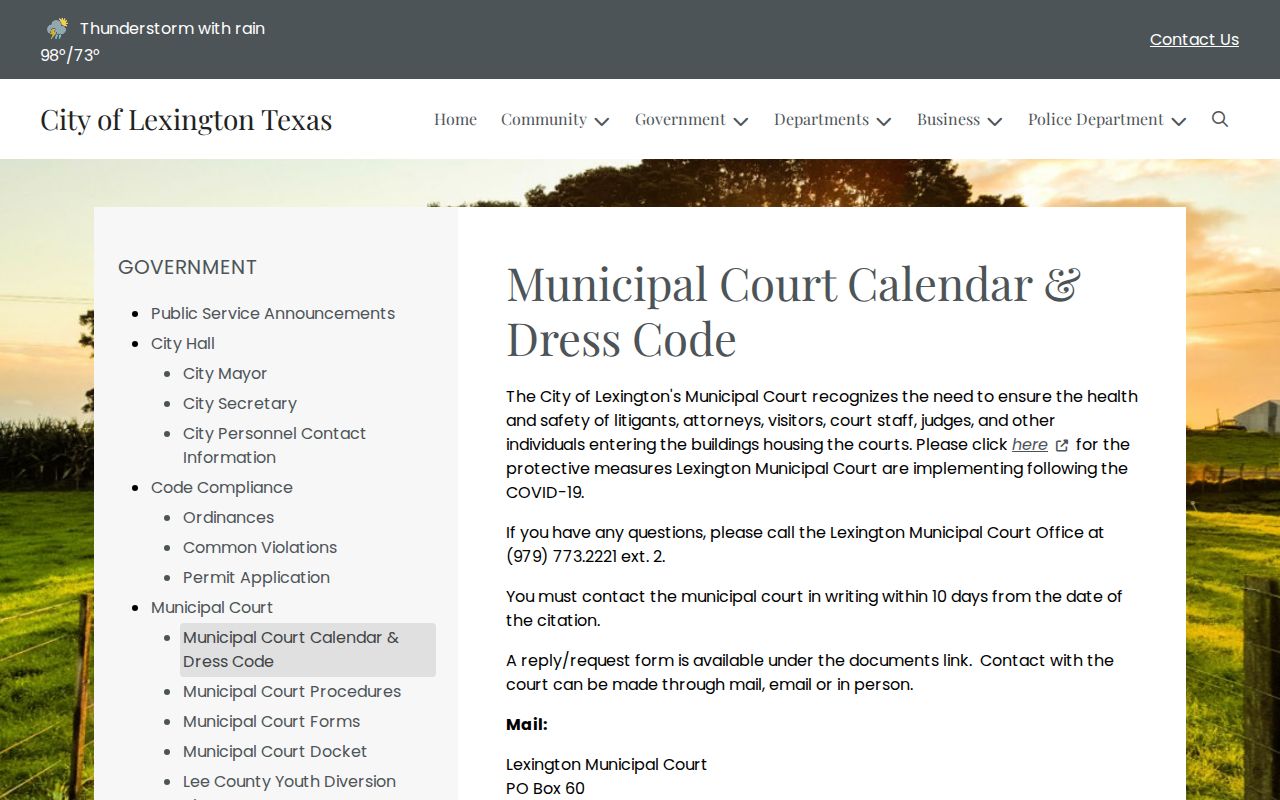Expand the Departments dropdown chevron
Viewport: 1280px width, 800px height.
(884, 121)
